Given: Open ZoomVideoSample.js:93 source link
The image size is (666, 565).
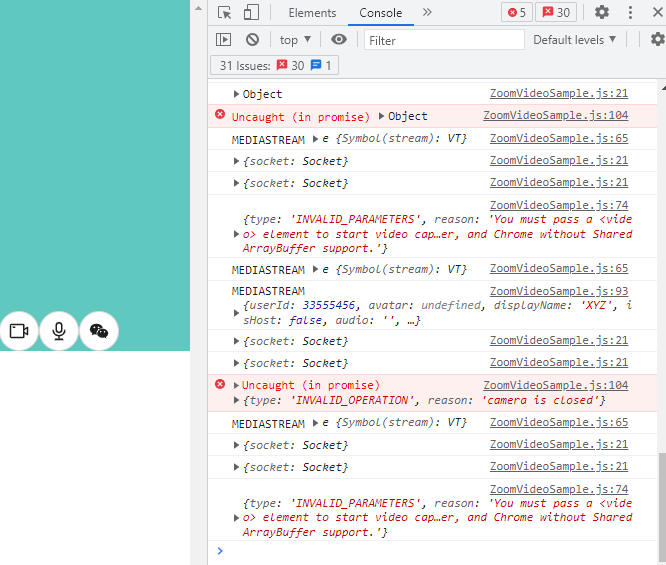Looking at the screenshot, I should pos(559,291).
